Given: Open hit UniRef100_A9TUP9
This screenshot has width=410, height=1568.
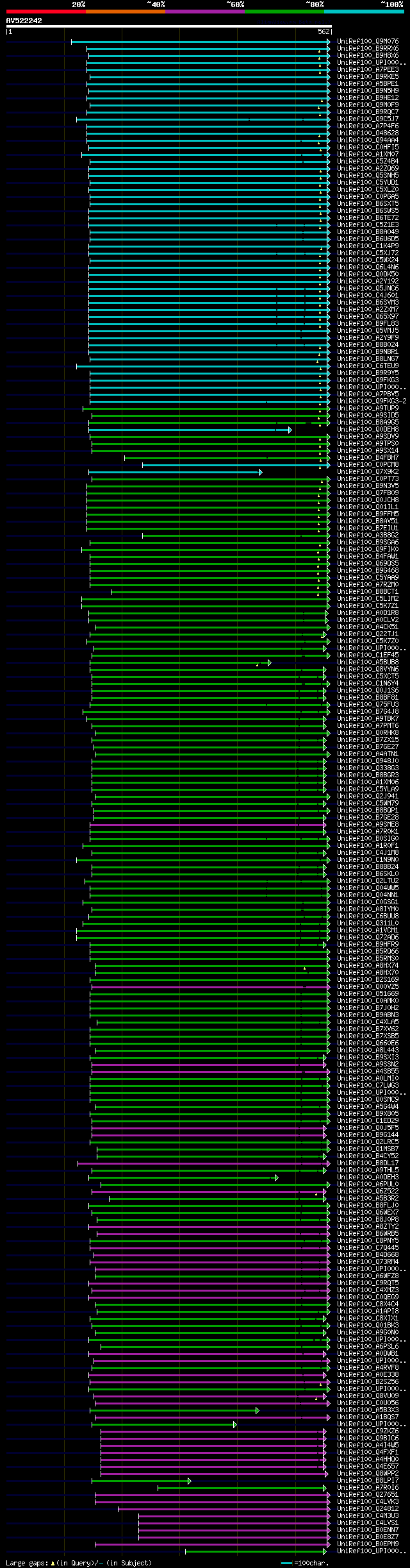Looking at the screenshot, I should point(368,409).
